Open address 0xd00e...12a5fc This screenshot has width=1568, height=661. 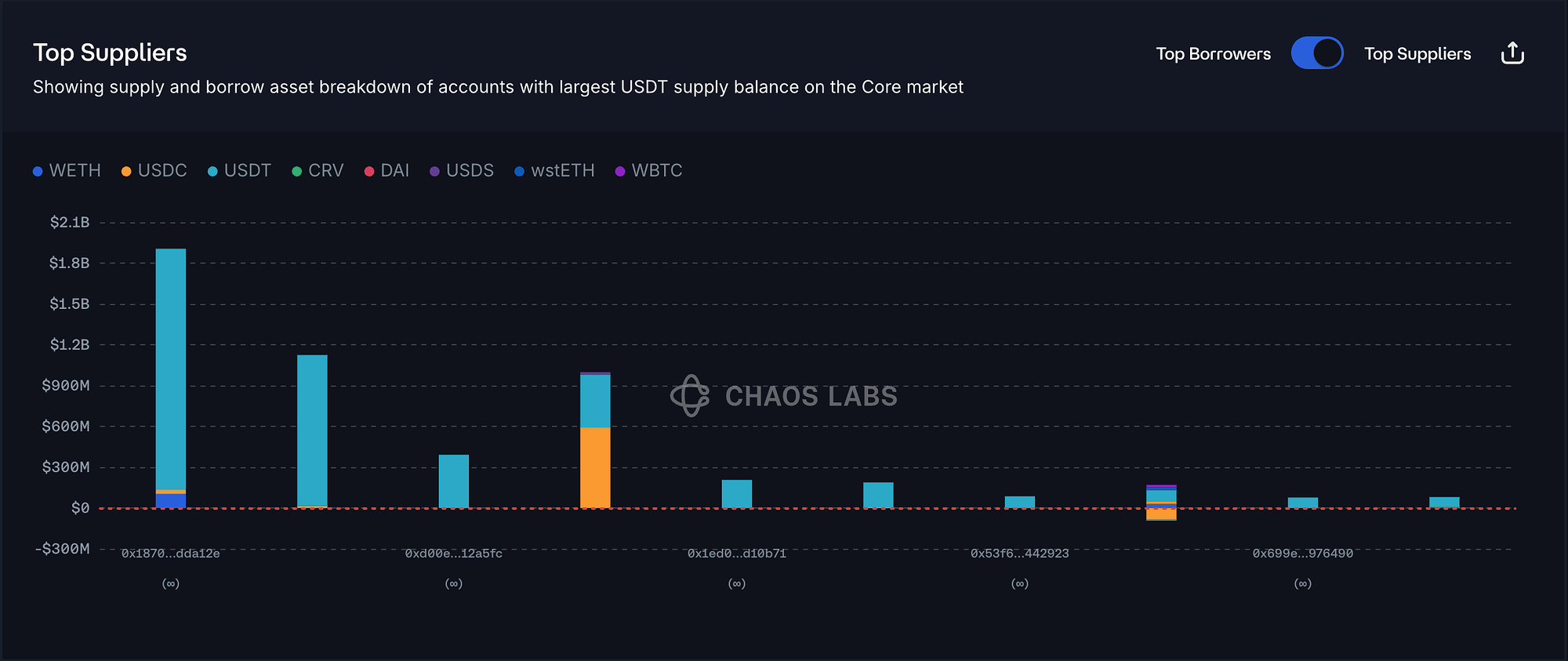point(454,554)
